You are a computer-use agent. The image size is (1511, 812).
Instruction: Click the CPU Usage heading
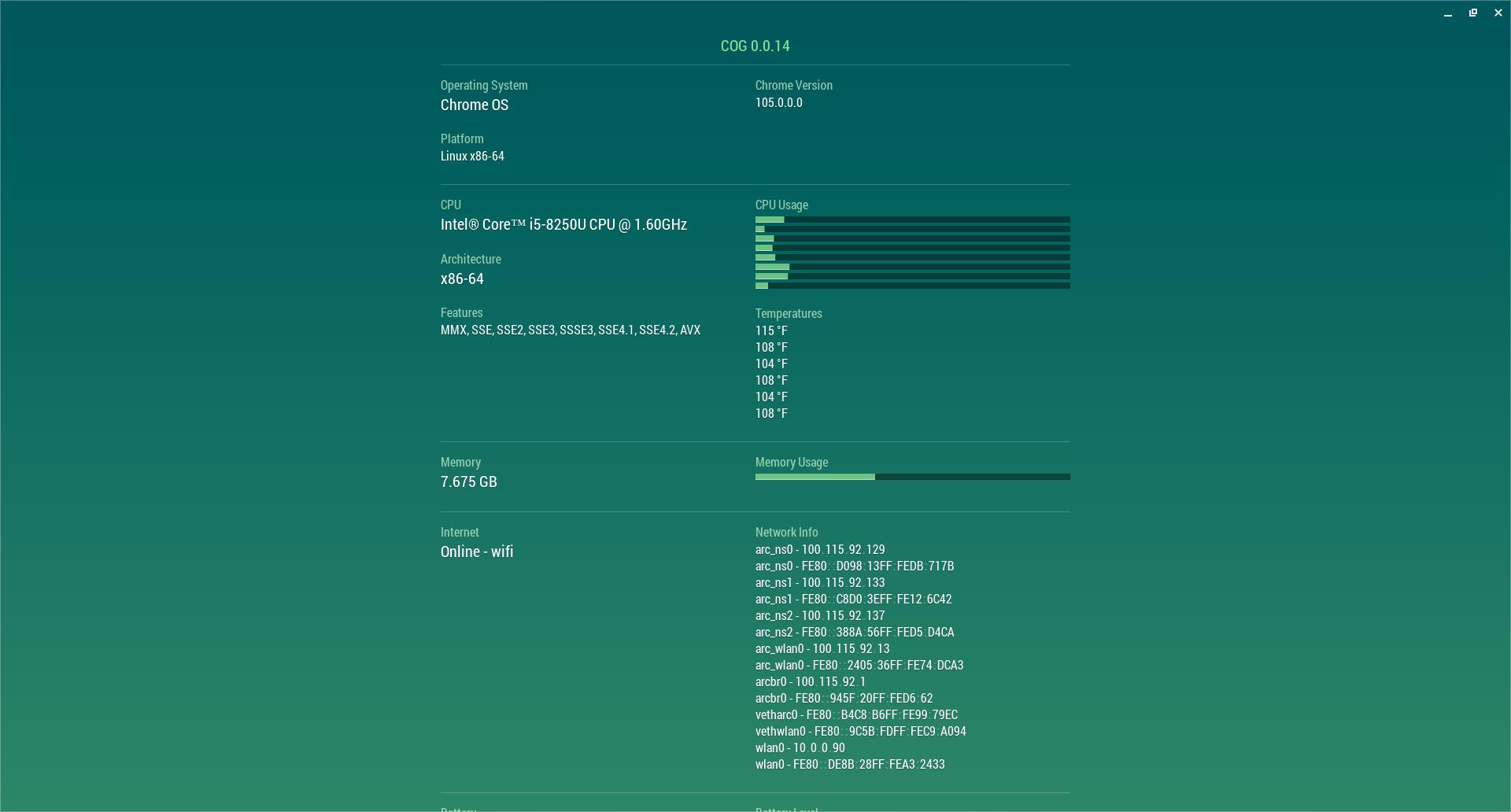(x=781, y=205)
